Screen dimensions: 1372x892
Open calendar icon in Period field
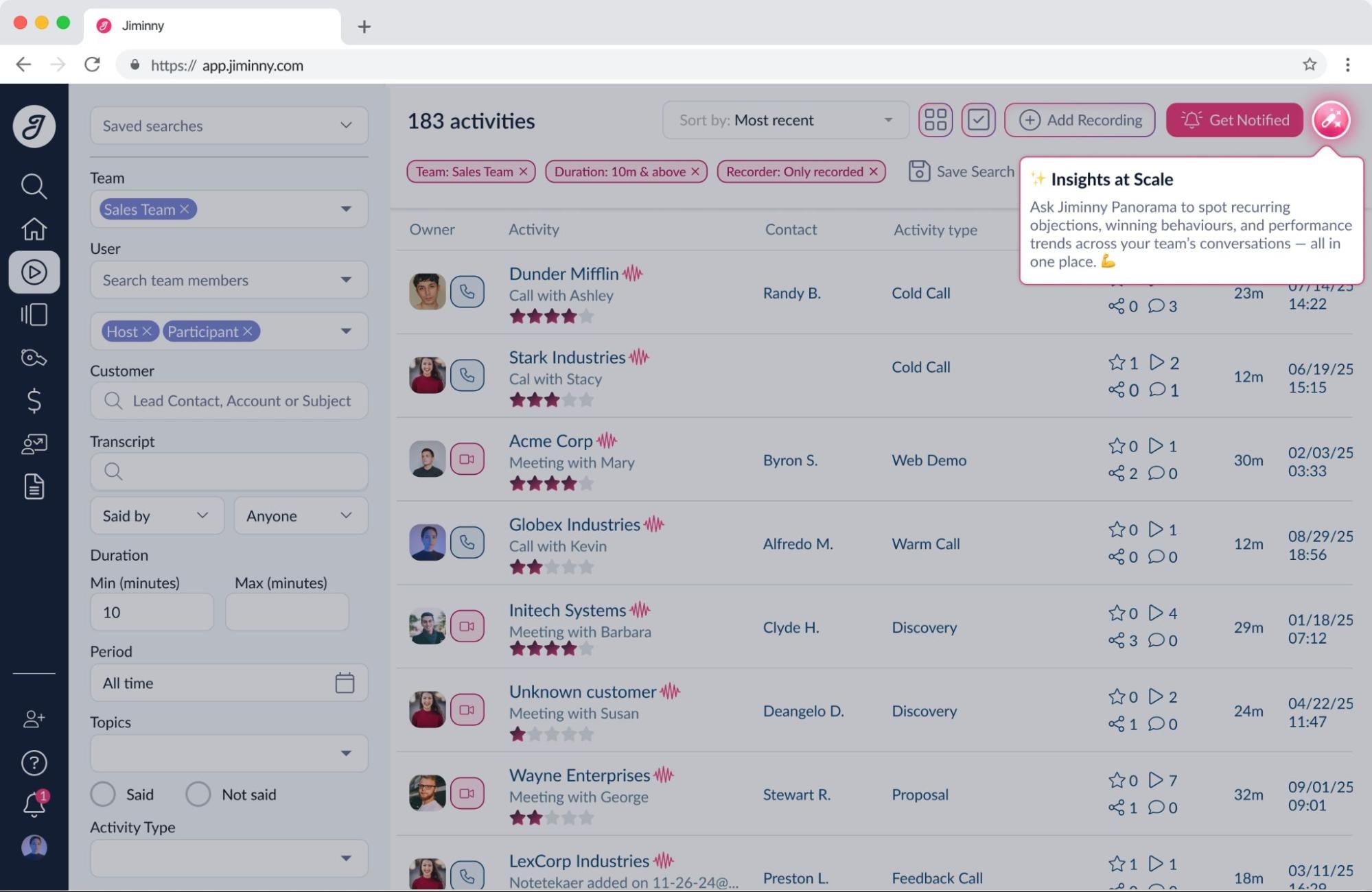tap(345, 683)
